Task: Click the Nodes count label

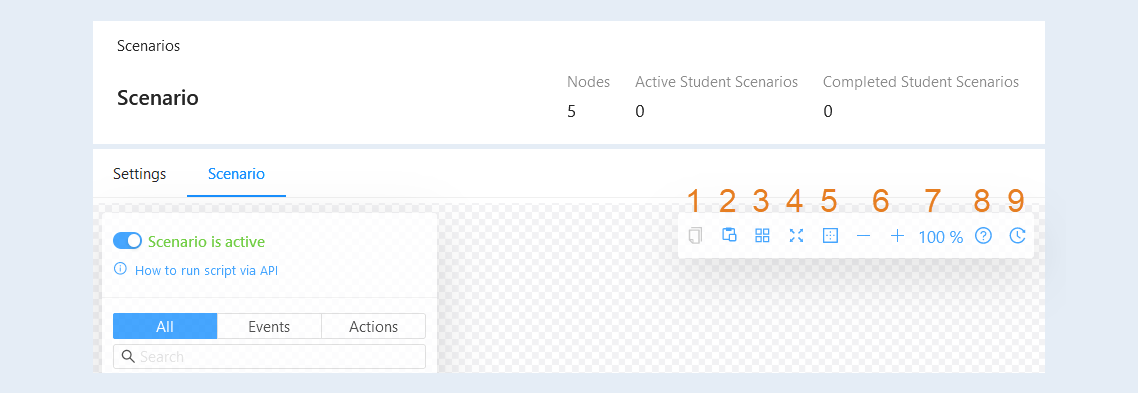Action: click(589, 82)
